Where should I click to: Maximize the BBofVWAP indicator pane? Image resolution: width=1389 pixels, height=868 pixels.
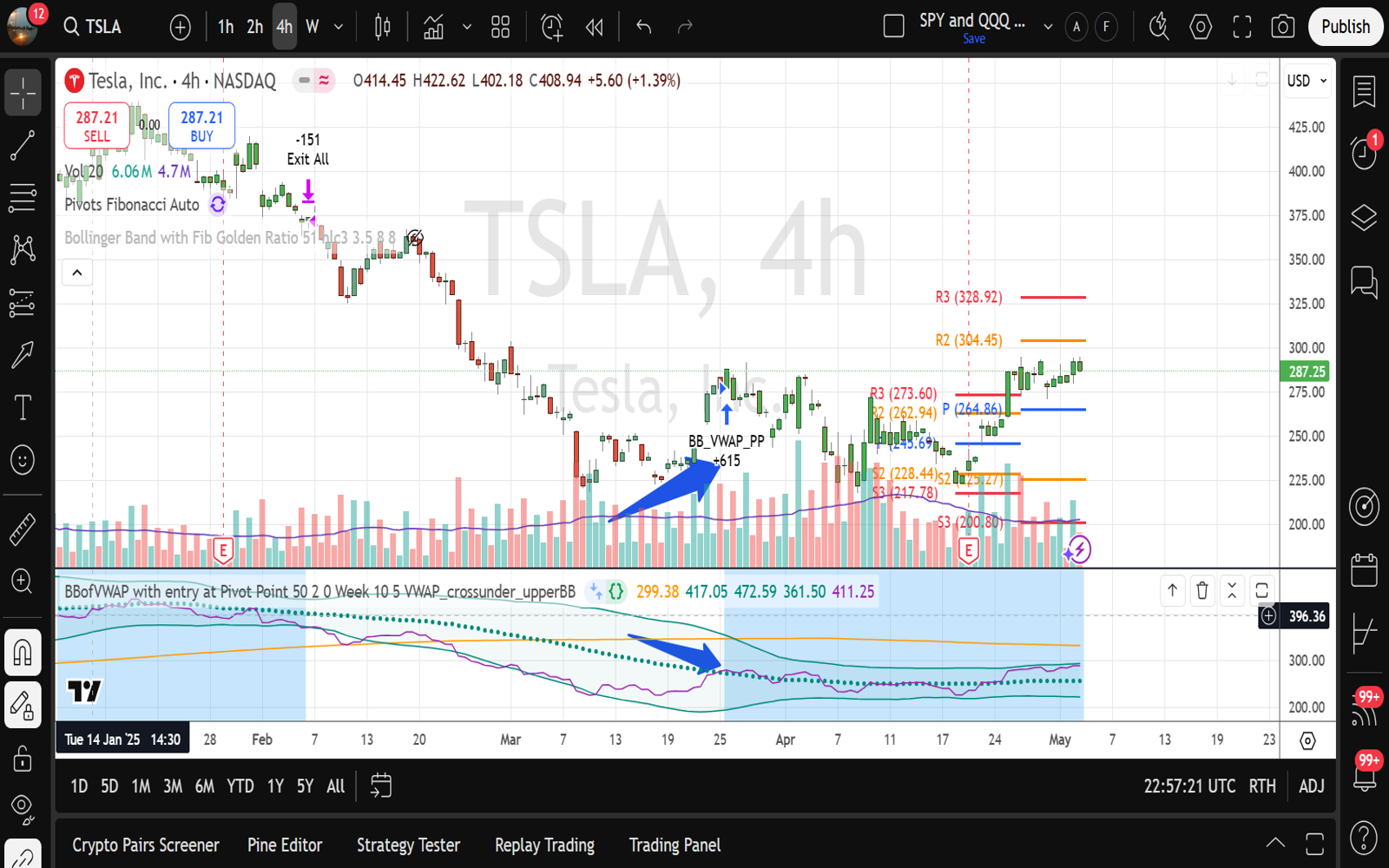[x=1262, y=591]
